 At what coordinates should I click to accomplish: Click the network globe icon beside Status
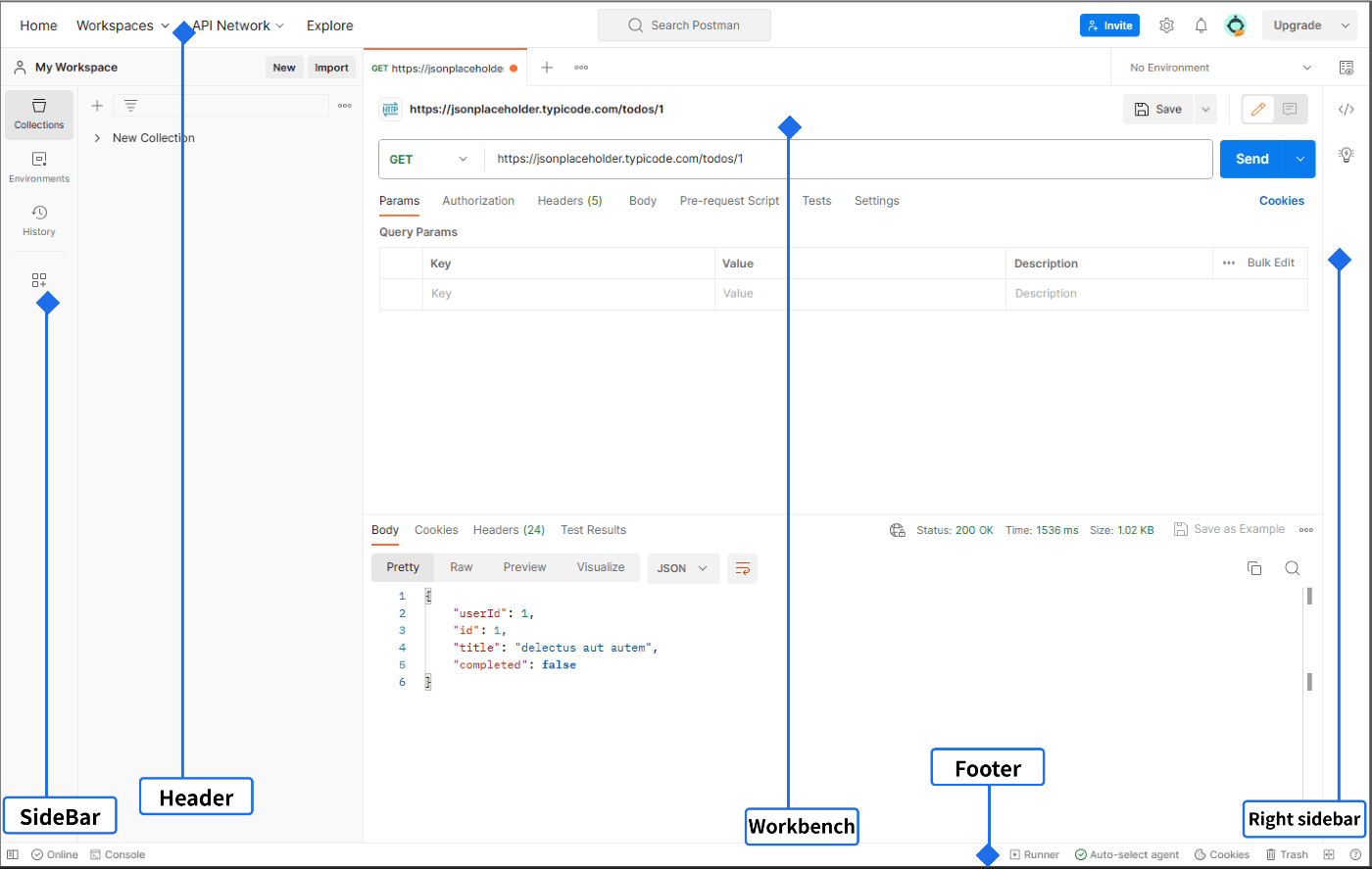coord(897,530)
